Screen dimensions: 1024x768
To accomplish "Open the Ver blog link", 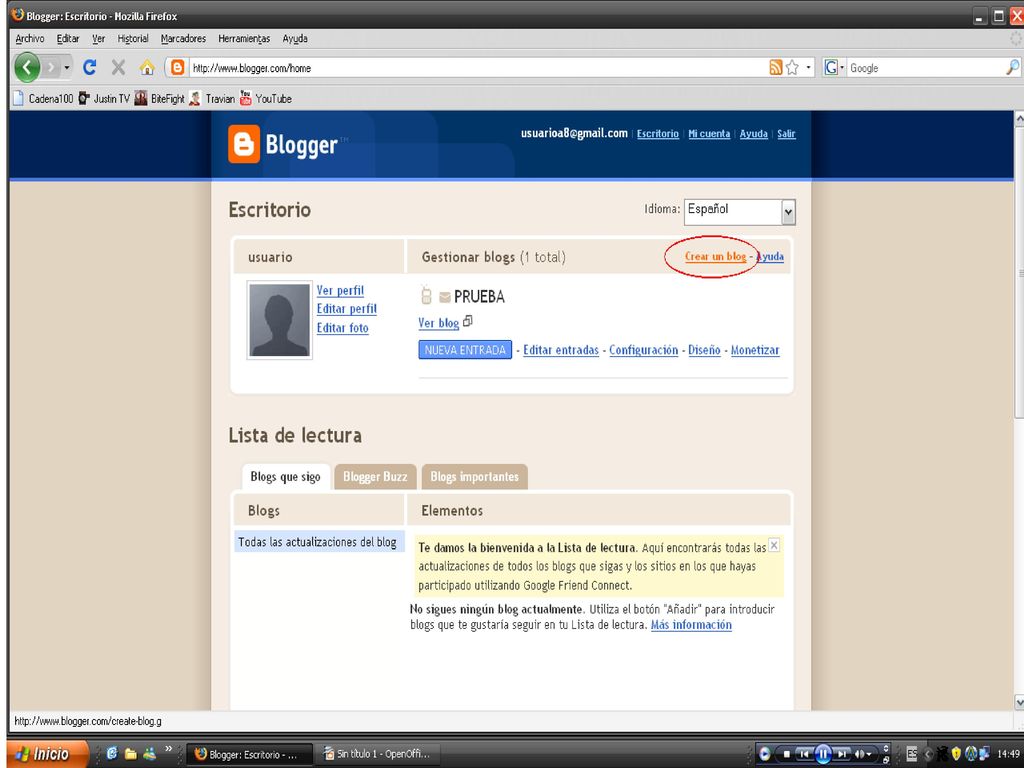I will pos(438,323).
